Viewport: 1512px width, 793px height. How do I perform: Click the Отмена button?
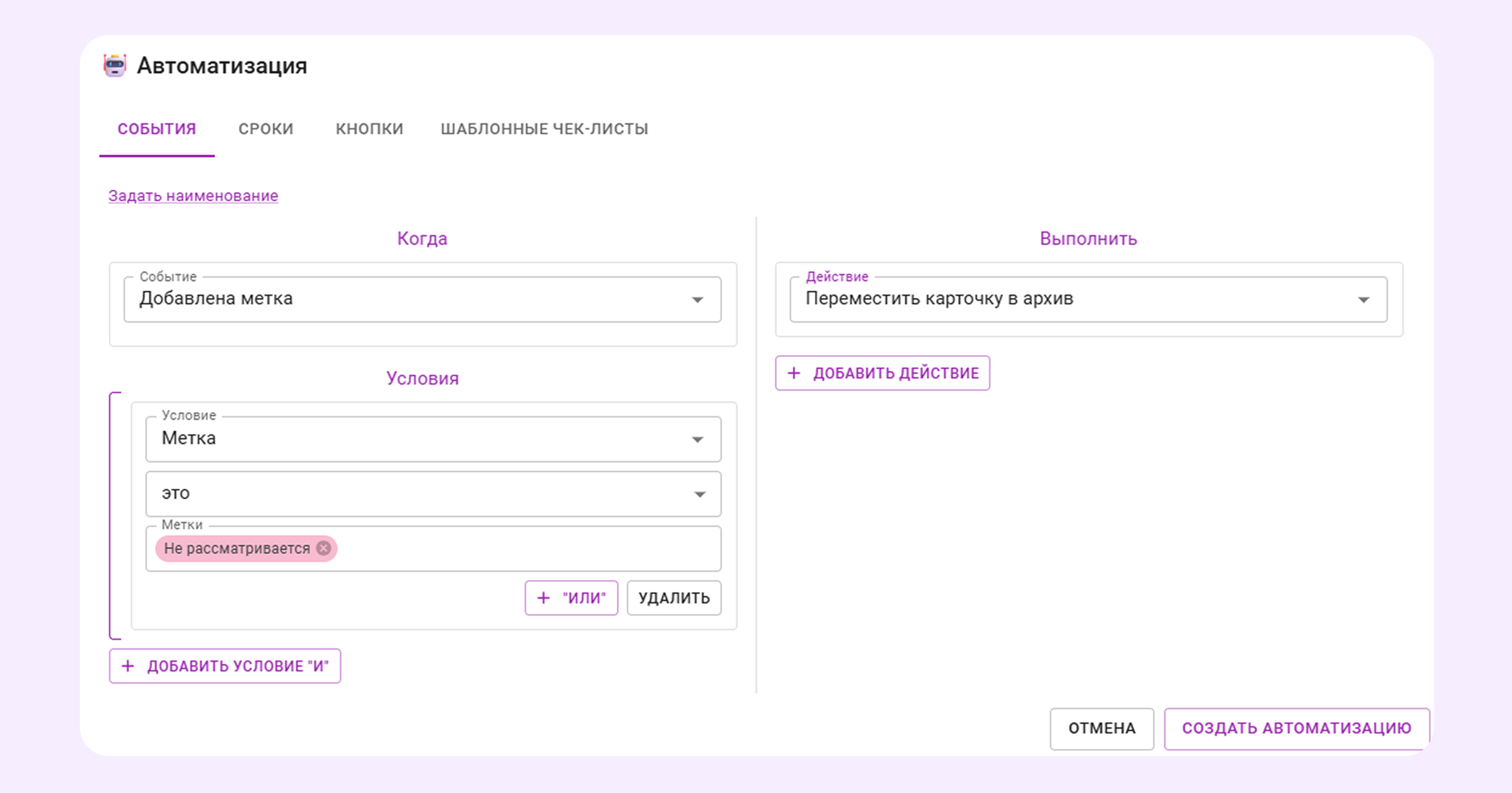point(1101,729)
